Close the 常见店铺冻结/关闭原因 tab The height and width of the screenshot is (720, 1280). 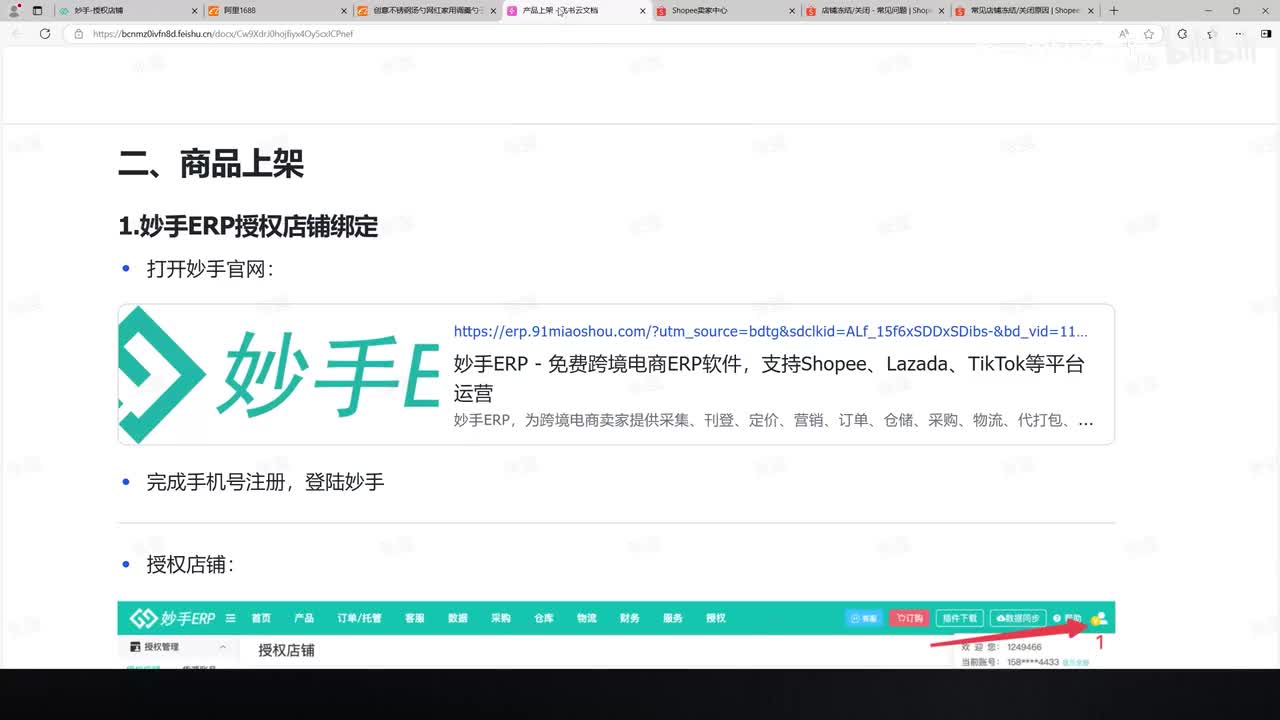click(x=1091, y=11)
